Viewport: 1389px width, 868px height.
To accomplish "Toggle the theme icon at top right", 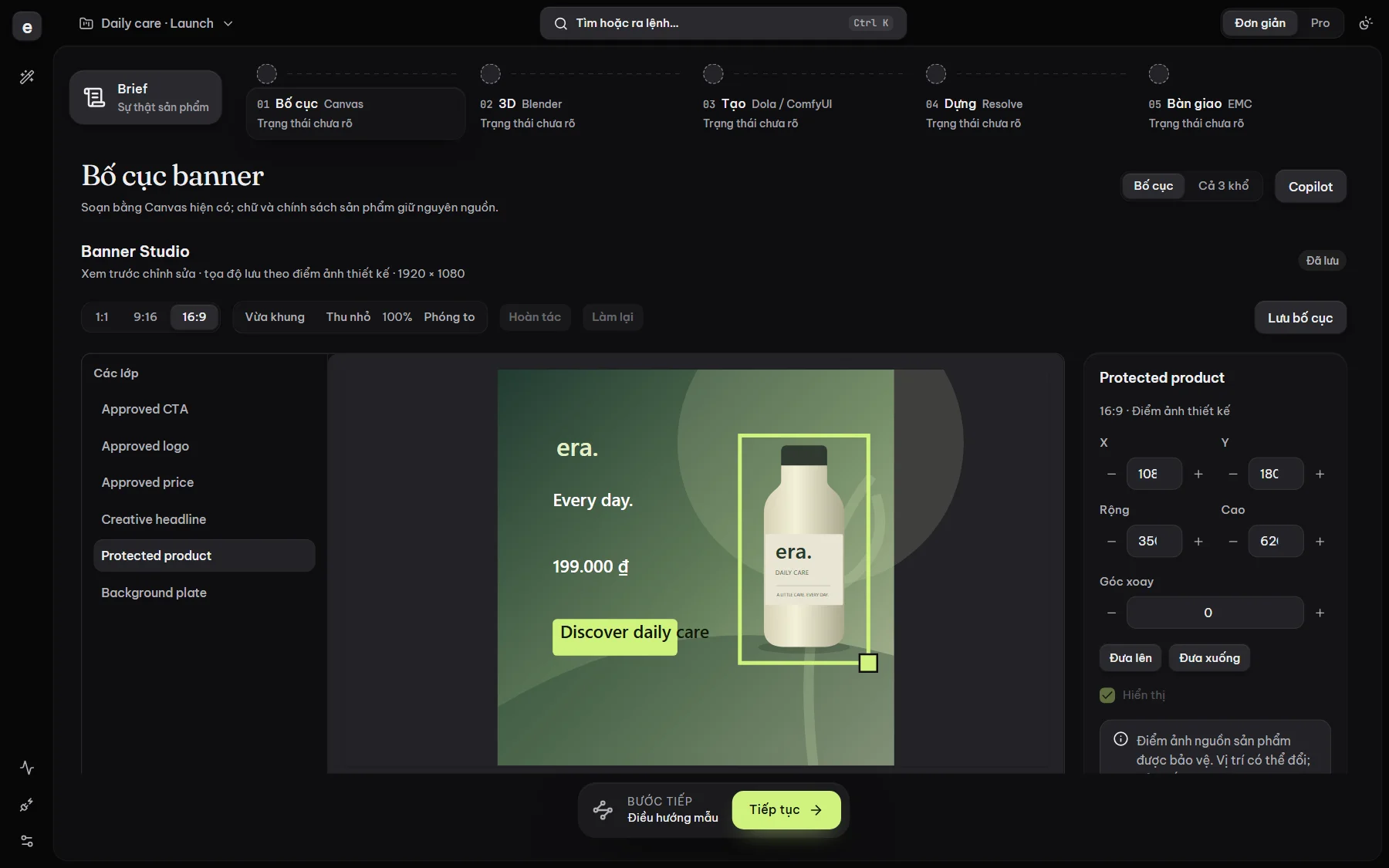I will click(1366, 23).
